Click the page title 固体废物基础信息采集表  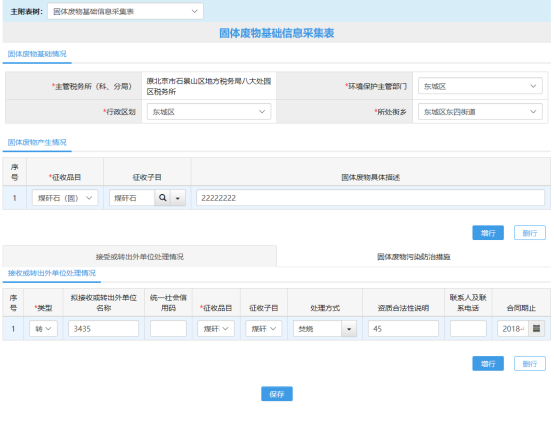click(277, 33)
